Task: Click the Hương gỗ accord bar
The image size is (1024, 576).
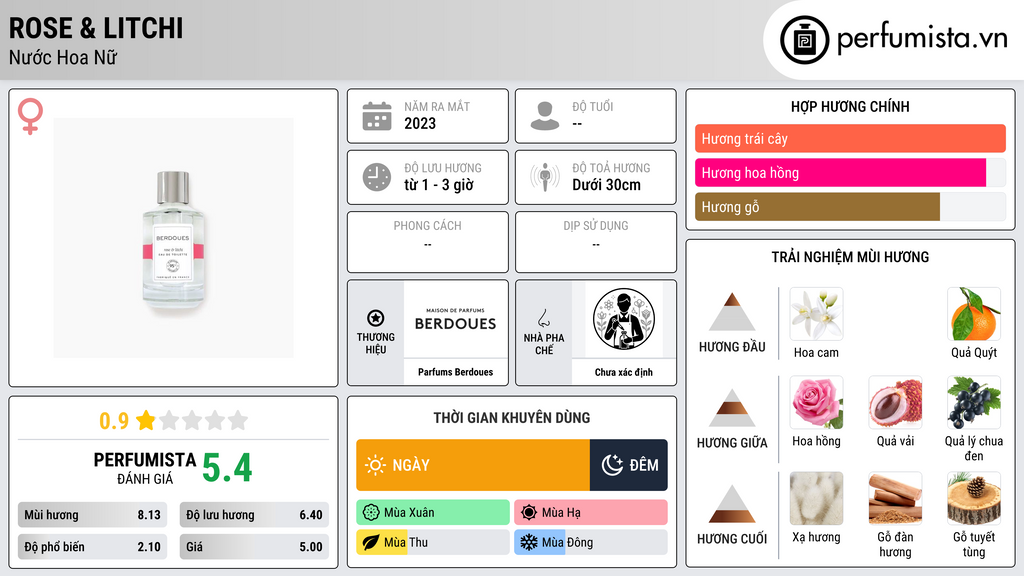Action: click(x=850, y=206)
